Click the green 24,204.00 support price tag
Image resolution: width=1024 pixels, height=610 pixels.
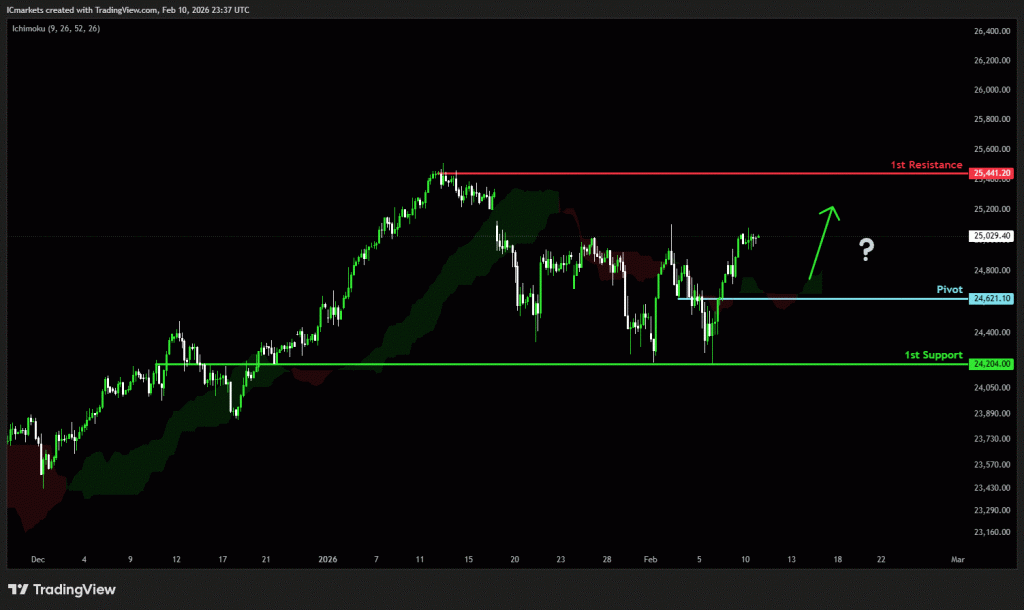point(991,364)
